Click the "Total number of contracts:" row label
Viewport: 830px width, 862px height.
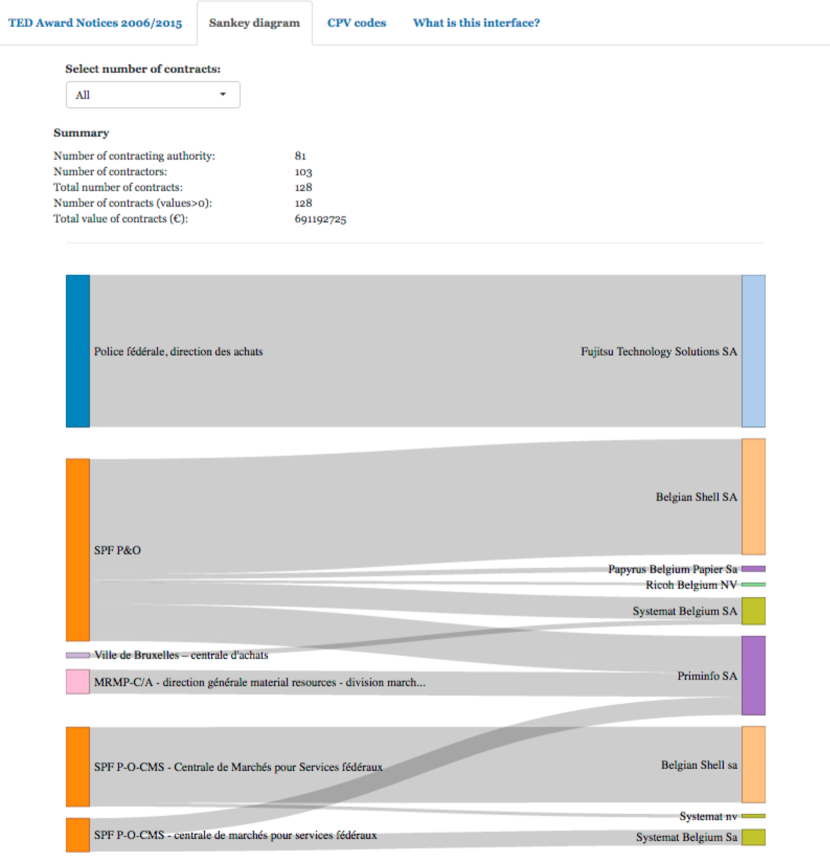pos(118,187)
